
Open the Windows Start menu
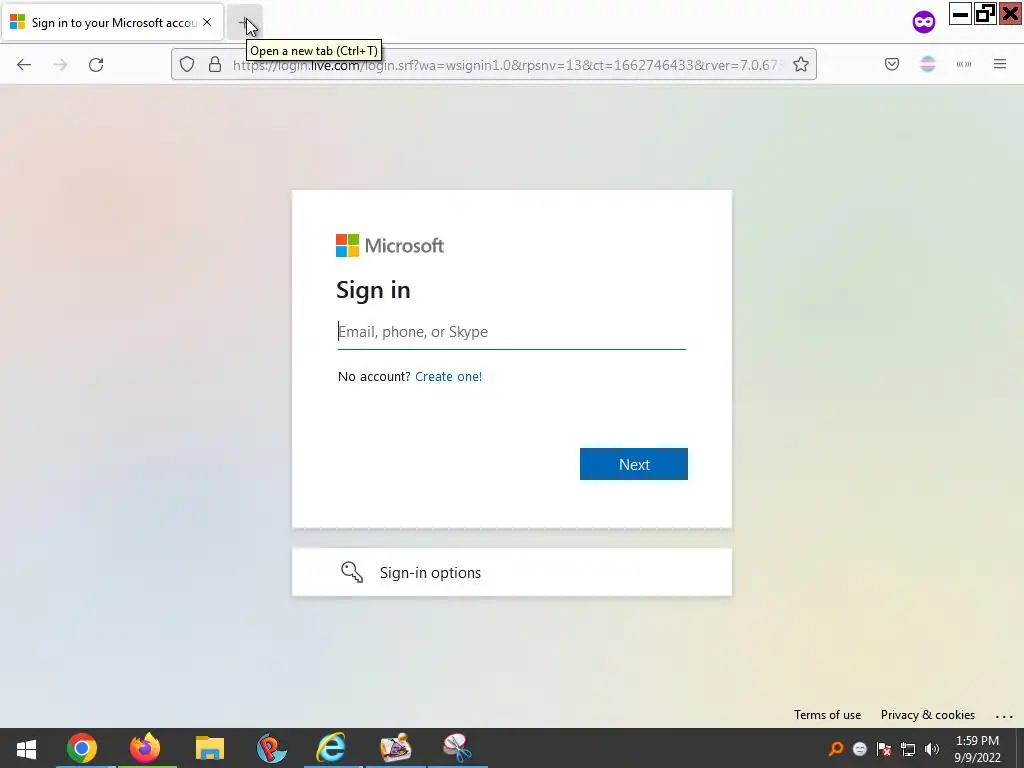[x=26, y=748]
